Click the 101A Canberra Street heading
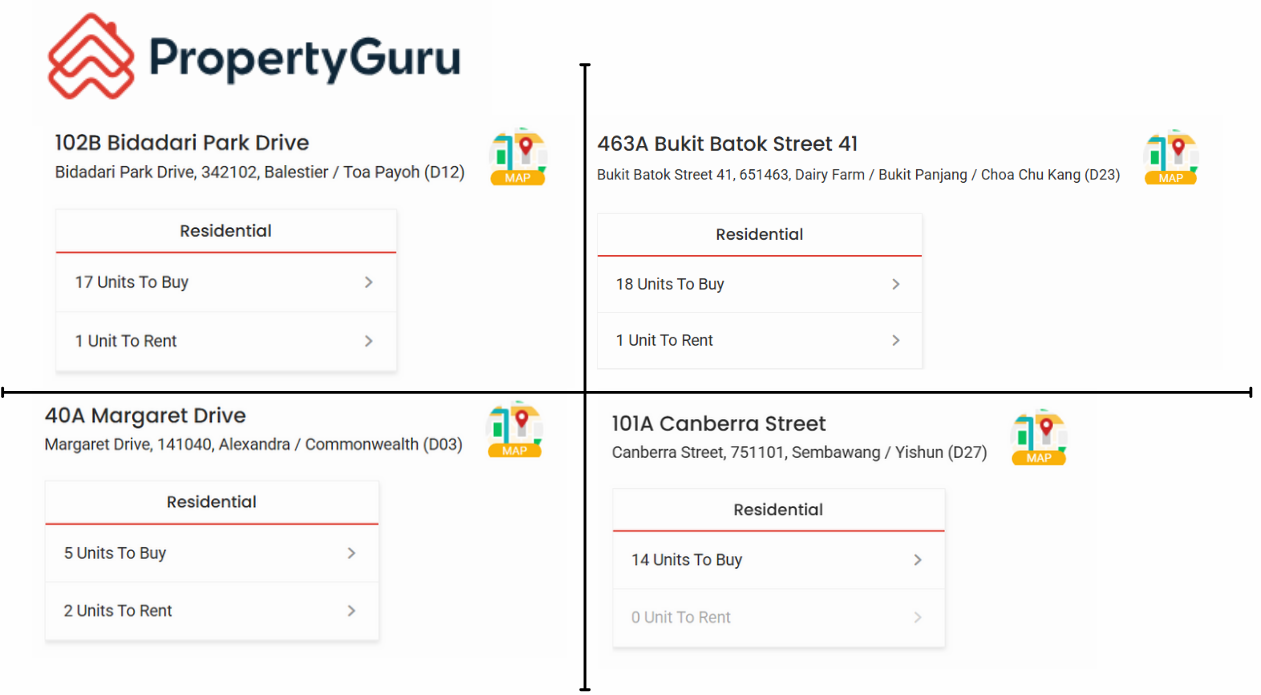Screen dimensions: 1261x695 tap(719, 424)
